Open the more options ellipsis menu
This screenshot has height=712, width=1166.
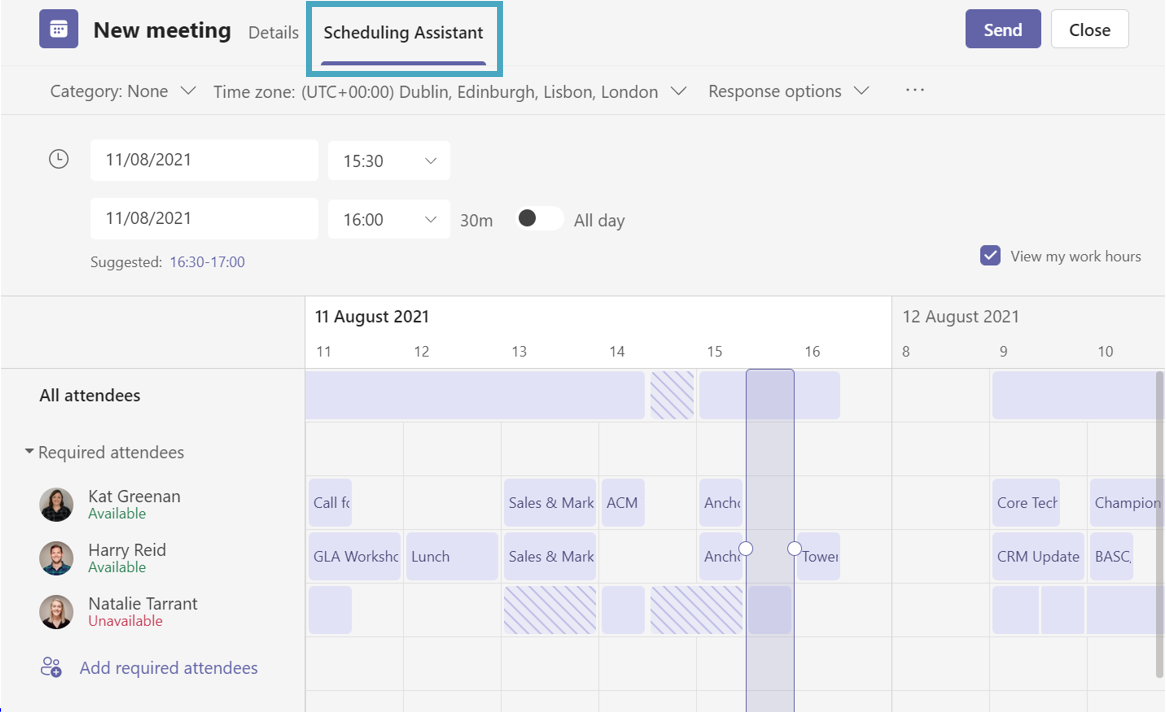[914, 90]
